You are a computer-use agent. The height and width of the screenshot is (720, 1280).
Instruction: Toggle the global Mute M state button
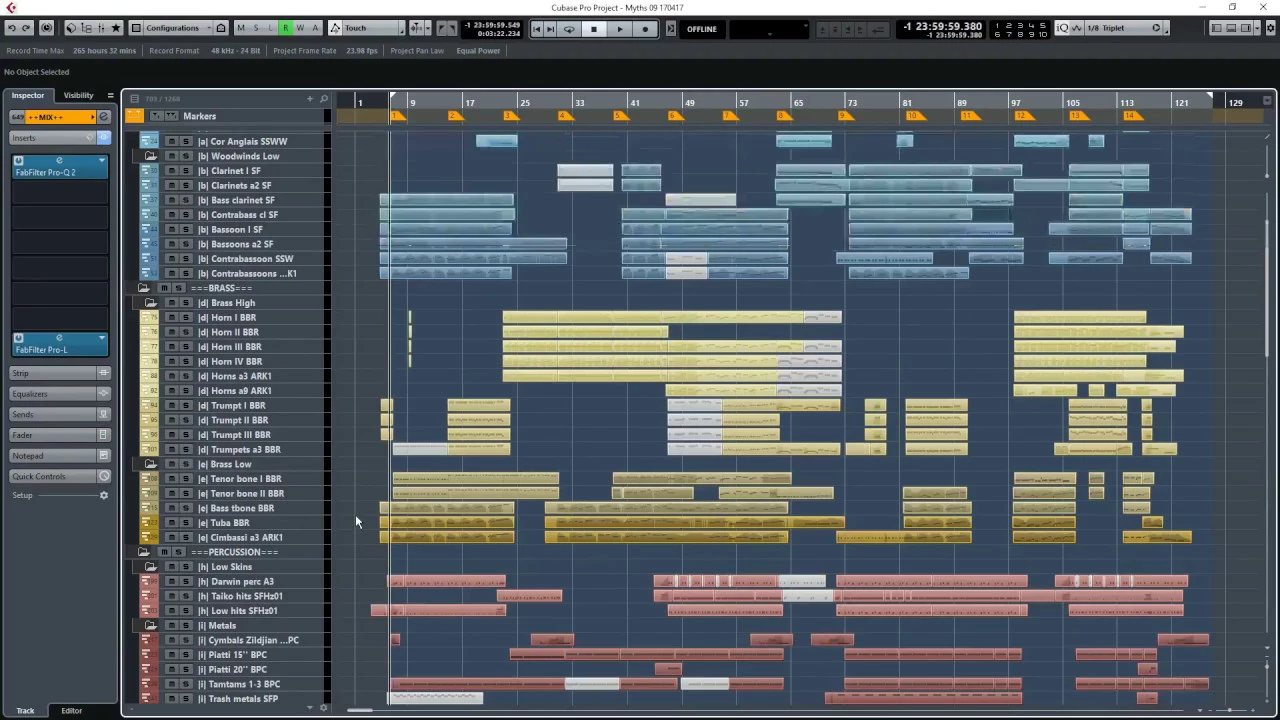[241, 28]
